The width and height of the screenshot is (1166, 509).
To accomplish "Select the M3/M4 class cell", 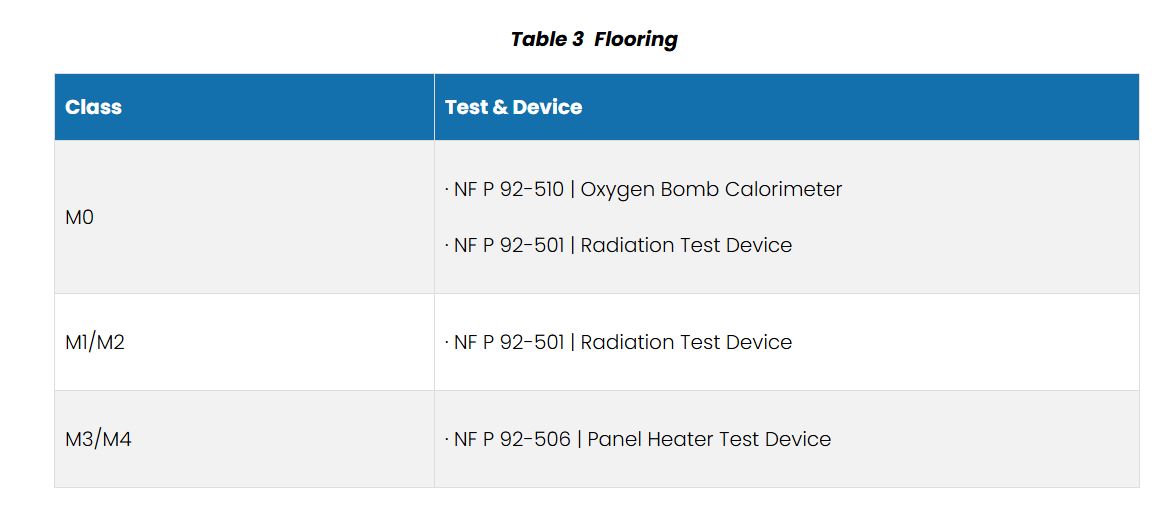I will tap(98, 439).
